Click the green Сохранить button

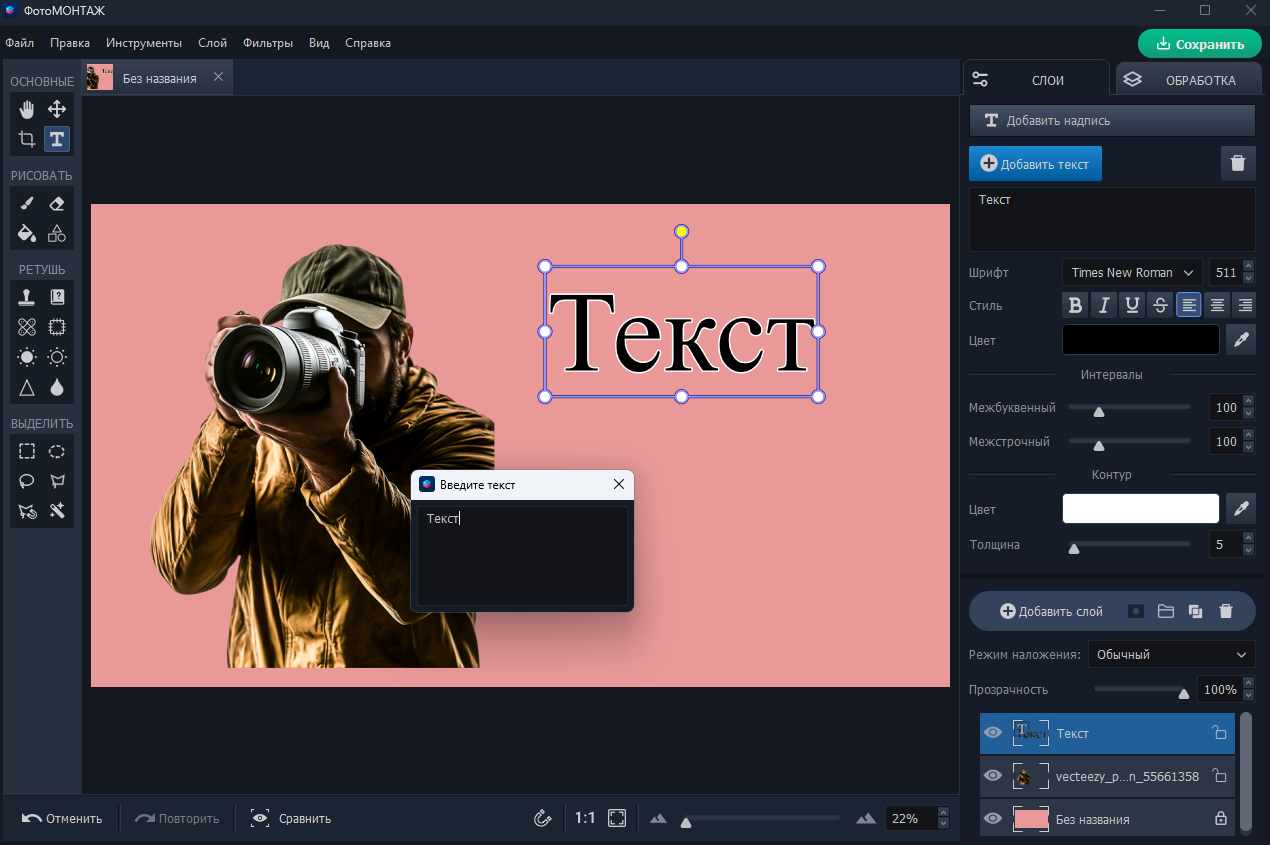(x=1199, y=44)
